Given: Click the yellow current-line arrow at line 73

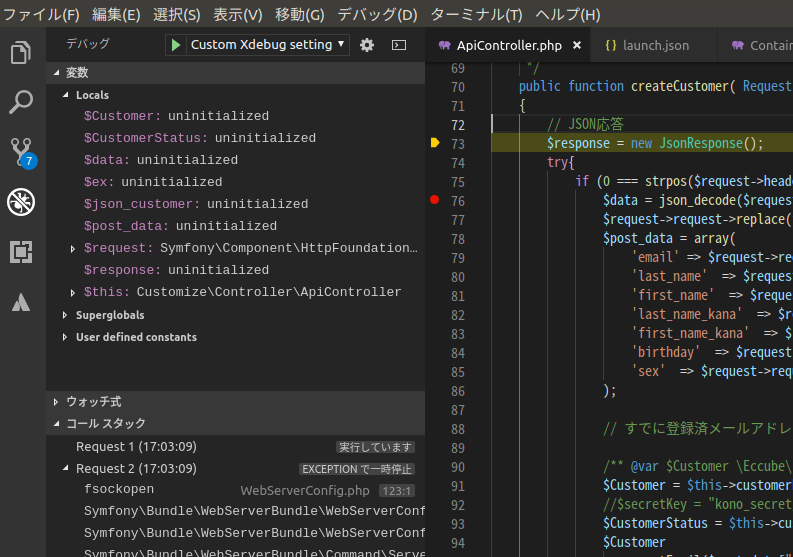Looking at the screenshot, I should [x=435, y=143].
